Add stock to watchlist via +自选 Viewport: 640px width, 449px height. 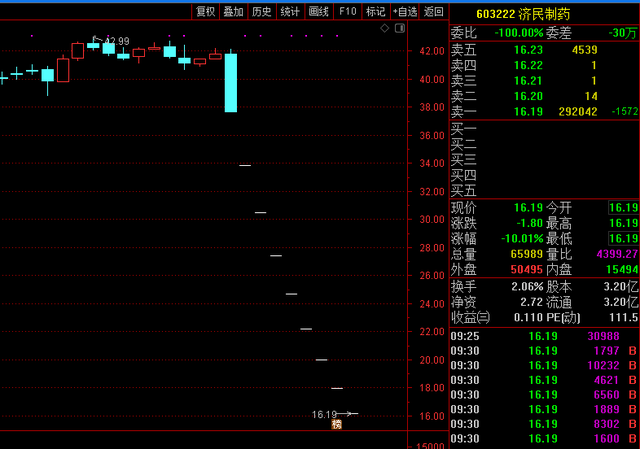405,12
